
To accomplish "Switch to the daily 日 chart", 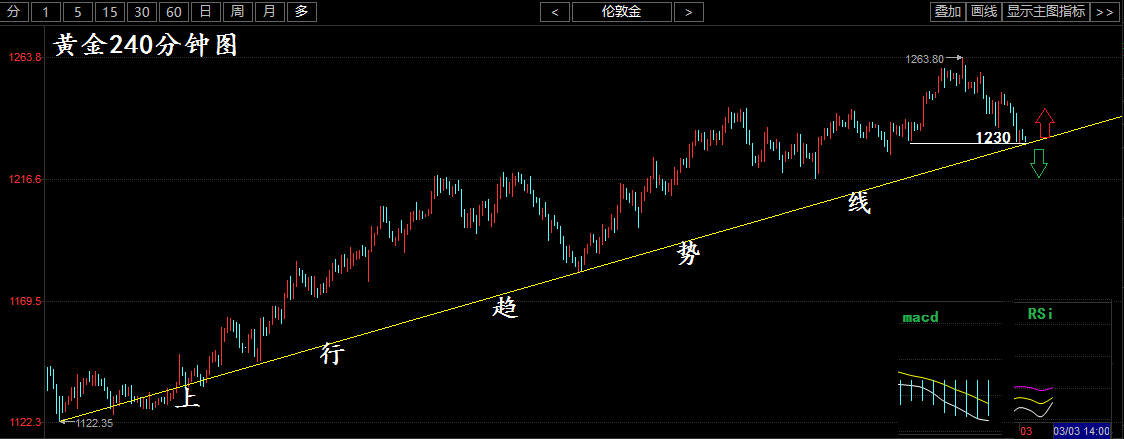I will pos(205,12).
